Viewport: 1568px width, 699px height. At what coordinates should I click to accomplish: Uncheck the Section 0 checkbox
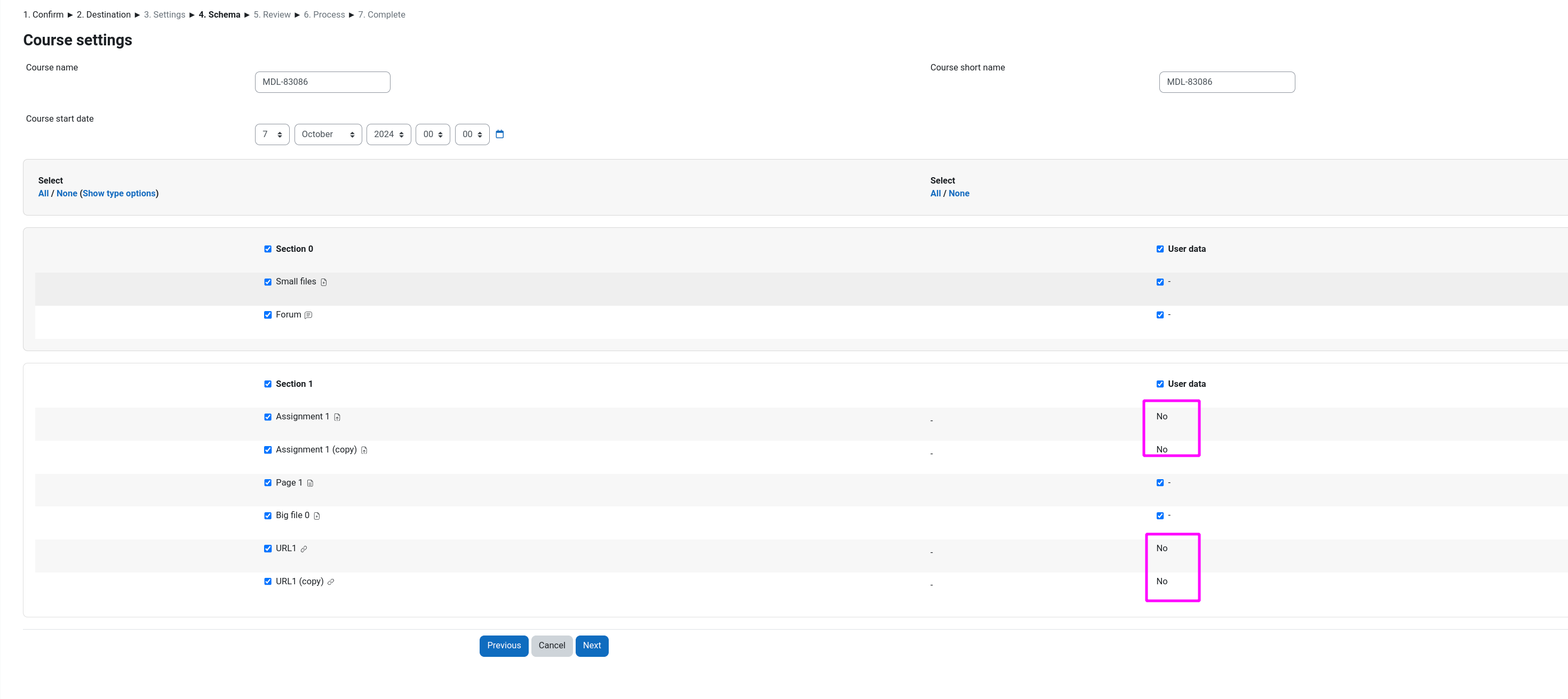click(268, 249)
